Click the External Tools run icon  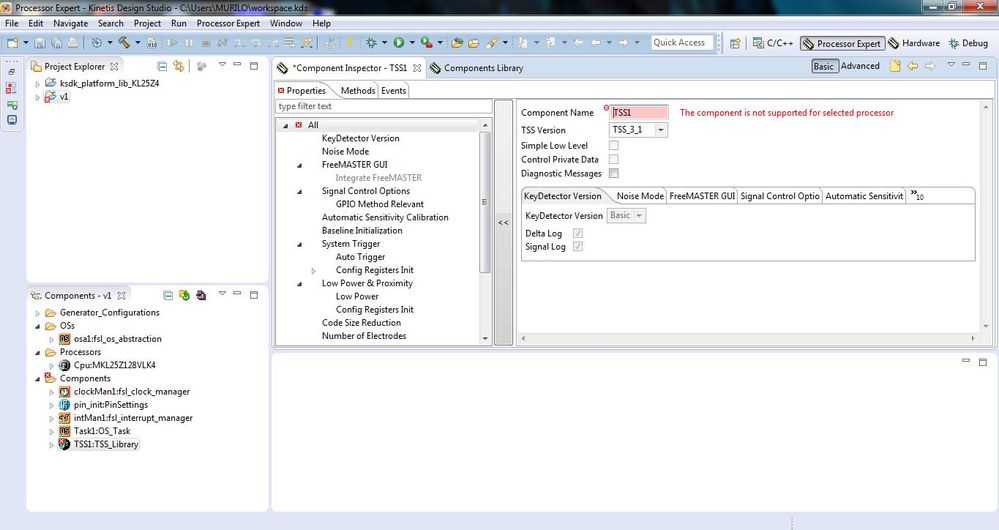(426, 43)
